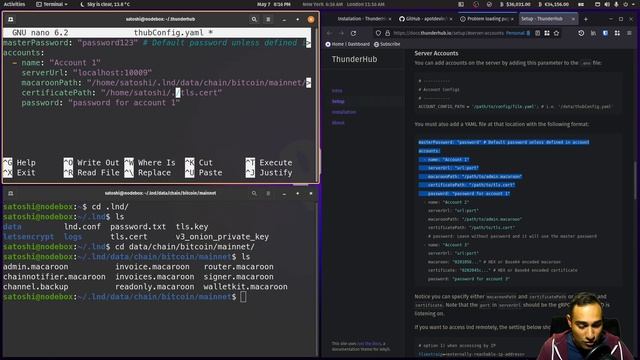The height and width of the screenshot is (360, 640).
Task: Switch to the "Installation - ThunderHub" browser tab
Action: pos(361,19)
